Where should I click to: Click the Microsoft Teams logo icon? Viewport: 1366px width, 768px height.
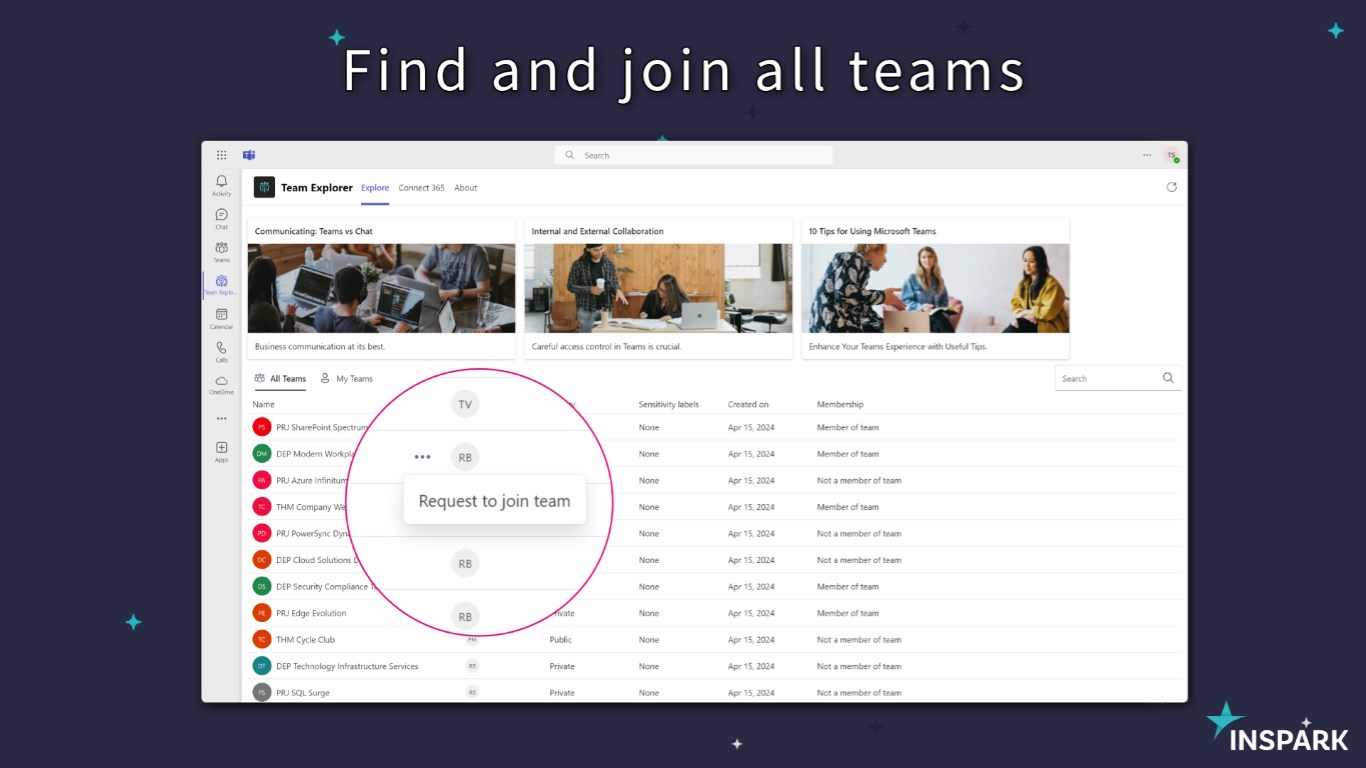(249, 155)
